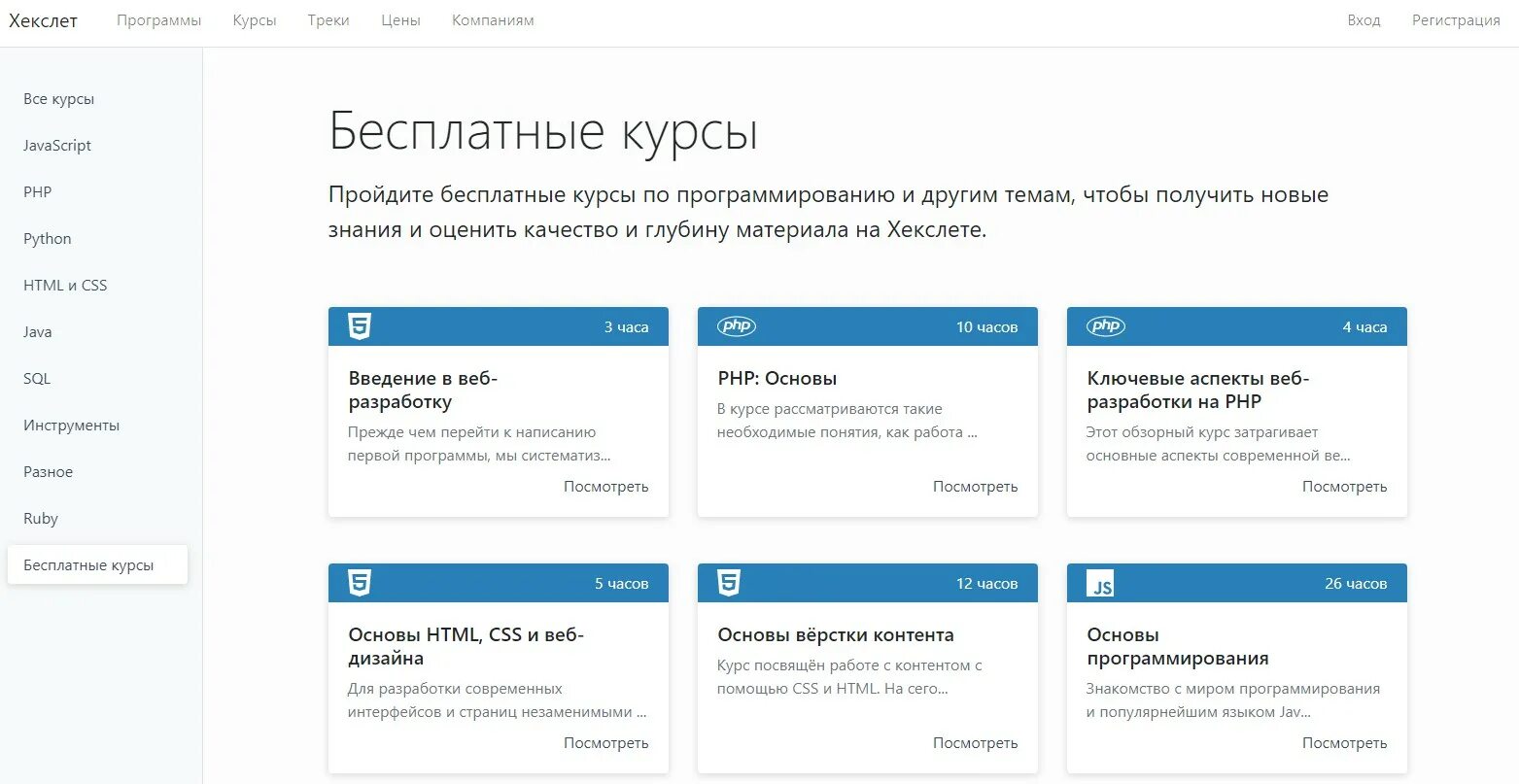The image size is (1519, 784).
Task: Click Посмотреть on Ключевые аспекты веб-разработки card
Action: click(x=1345, y=487)
